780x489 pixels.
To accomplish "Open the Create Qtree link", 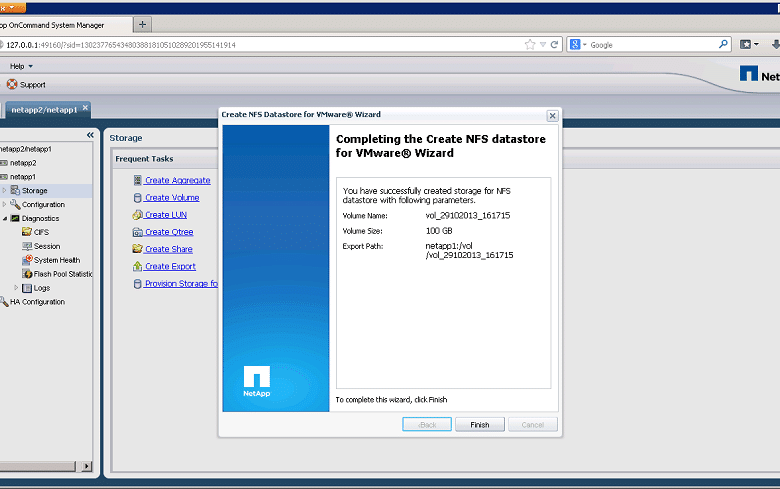I will click(x=169, y=232).
